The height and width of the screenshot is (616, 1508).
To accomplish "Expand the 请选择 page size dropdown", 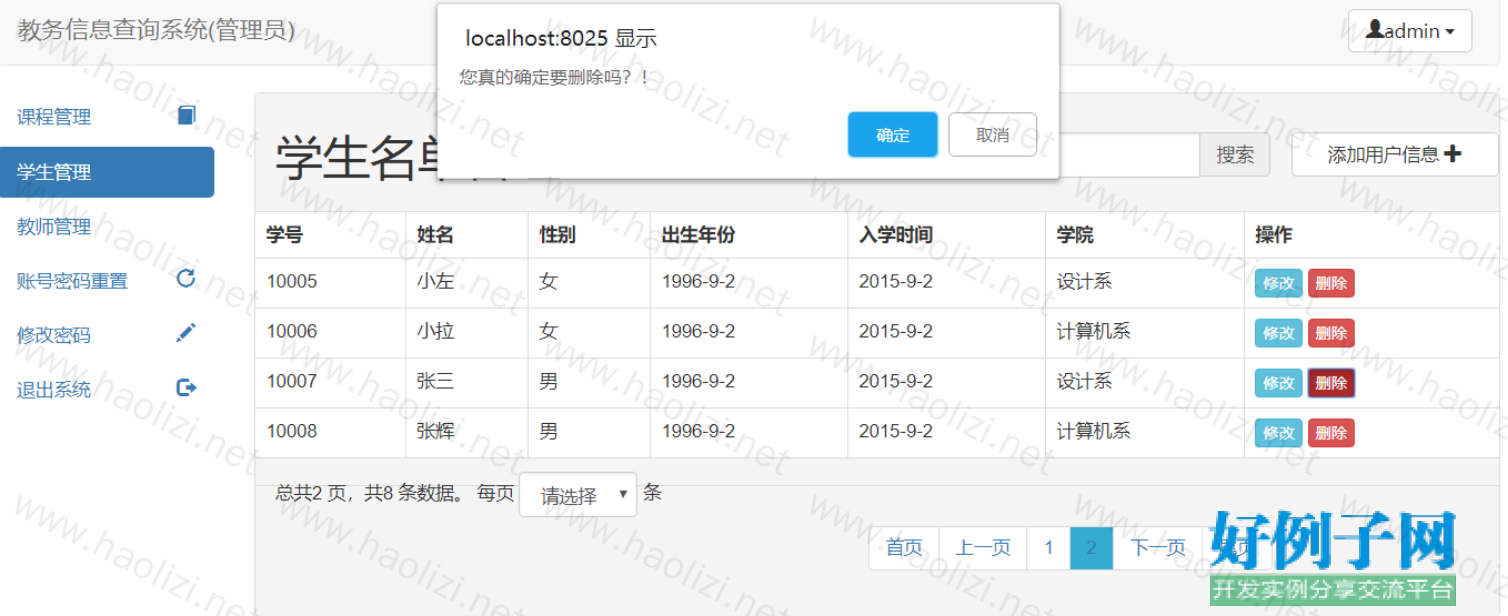I will [x=578, y=495].
